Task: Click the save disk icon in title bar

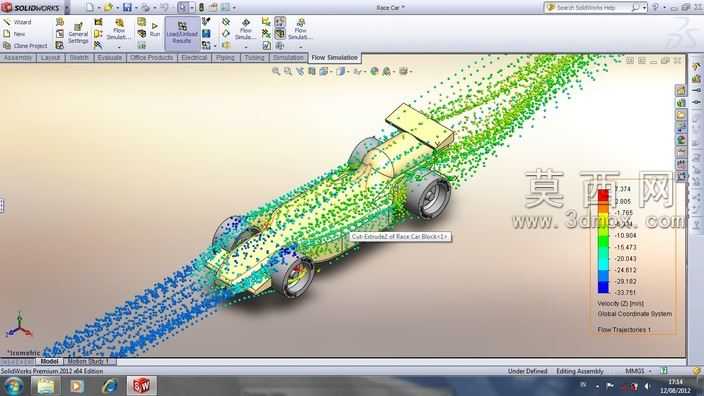Action: click(x=127, y=7)
